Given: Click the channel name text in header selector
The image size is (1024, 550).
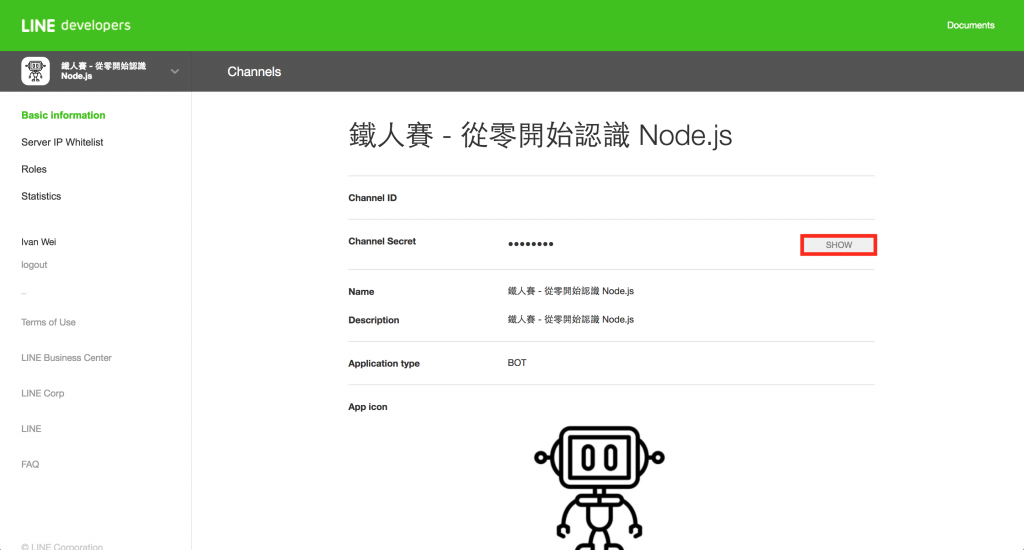Looking at the screenshot, I should pos(103,71).
